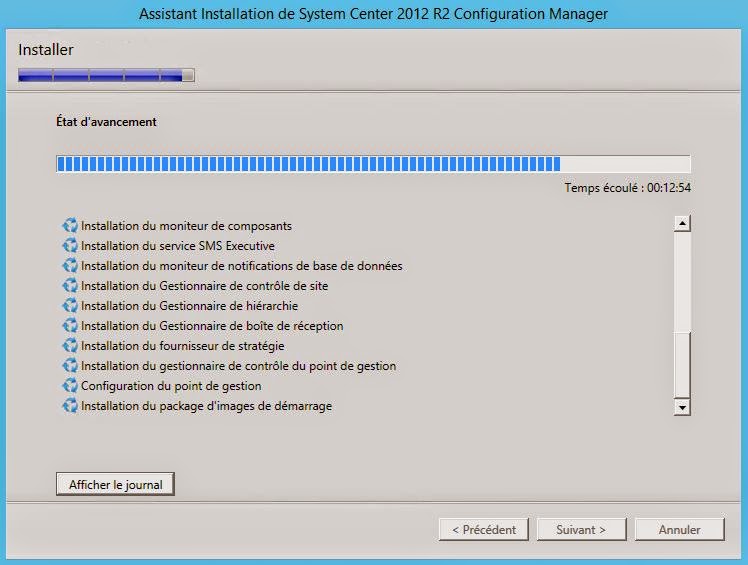Select 'Installation du Gestionnaire de contrôle de site'
This screenshot has height=565, width=748.
pos(204,286)
